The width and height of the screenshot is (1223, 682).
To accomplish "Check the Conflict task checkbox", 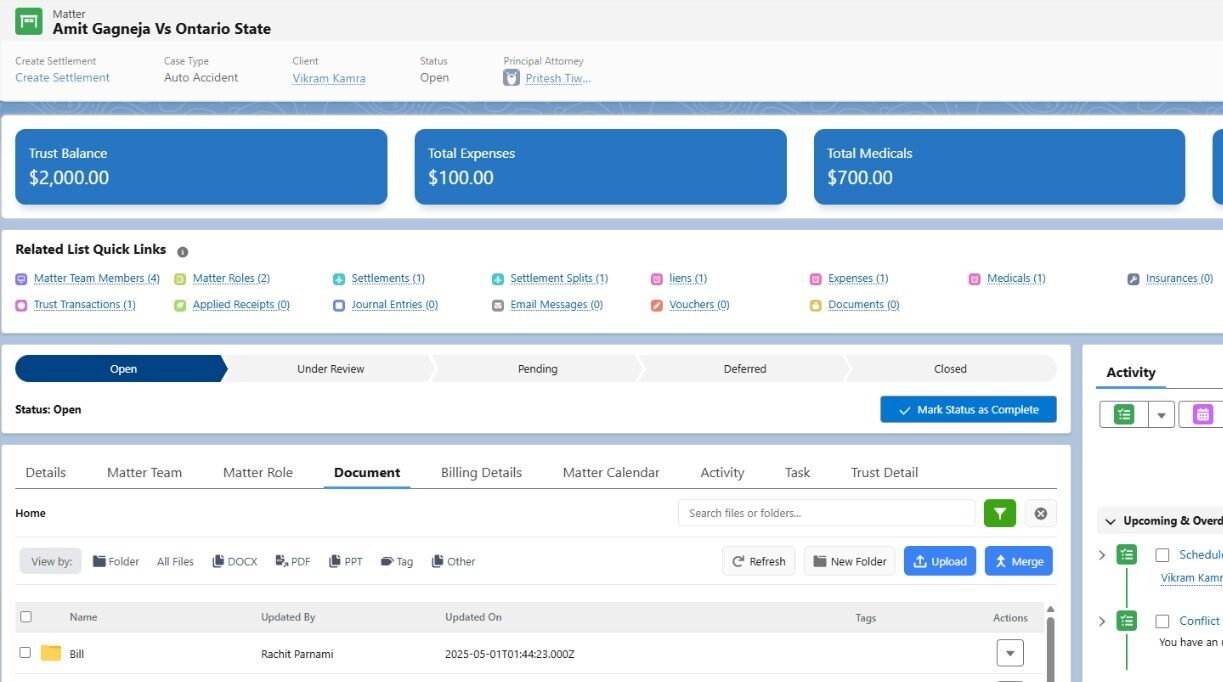I will (1162, 621).
